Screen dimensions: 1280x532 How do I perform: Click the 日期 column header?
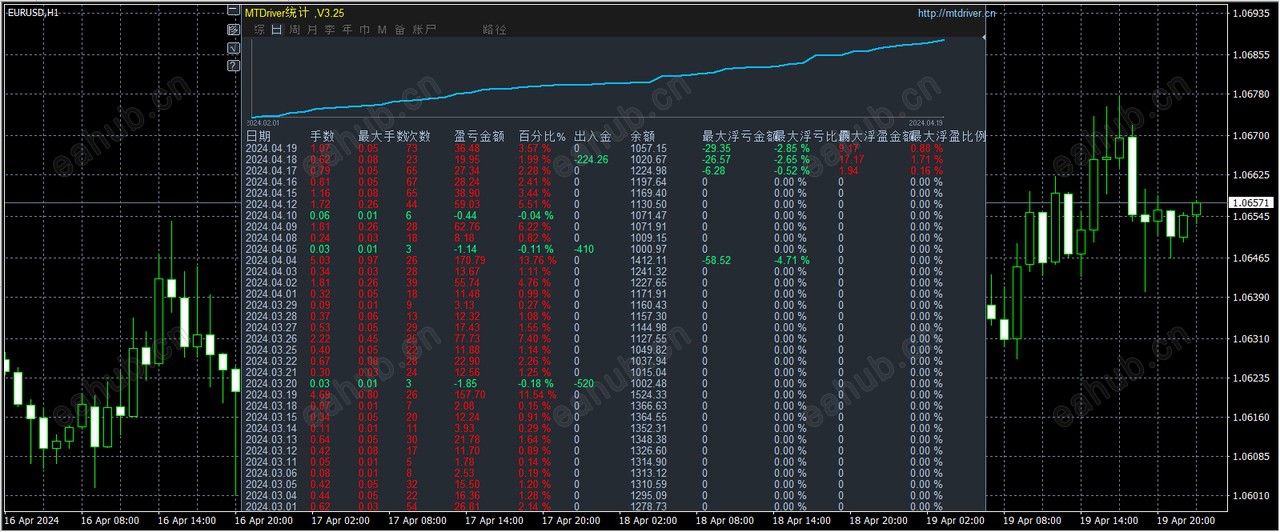point(258,136)
